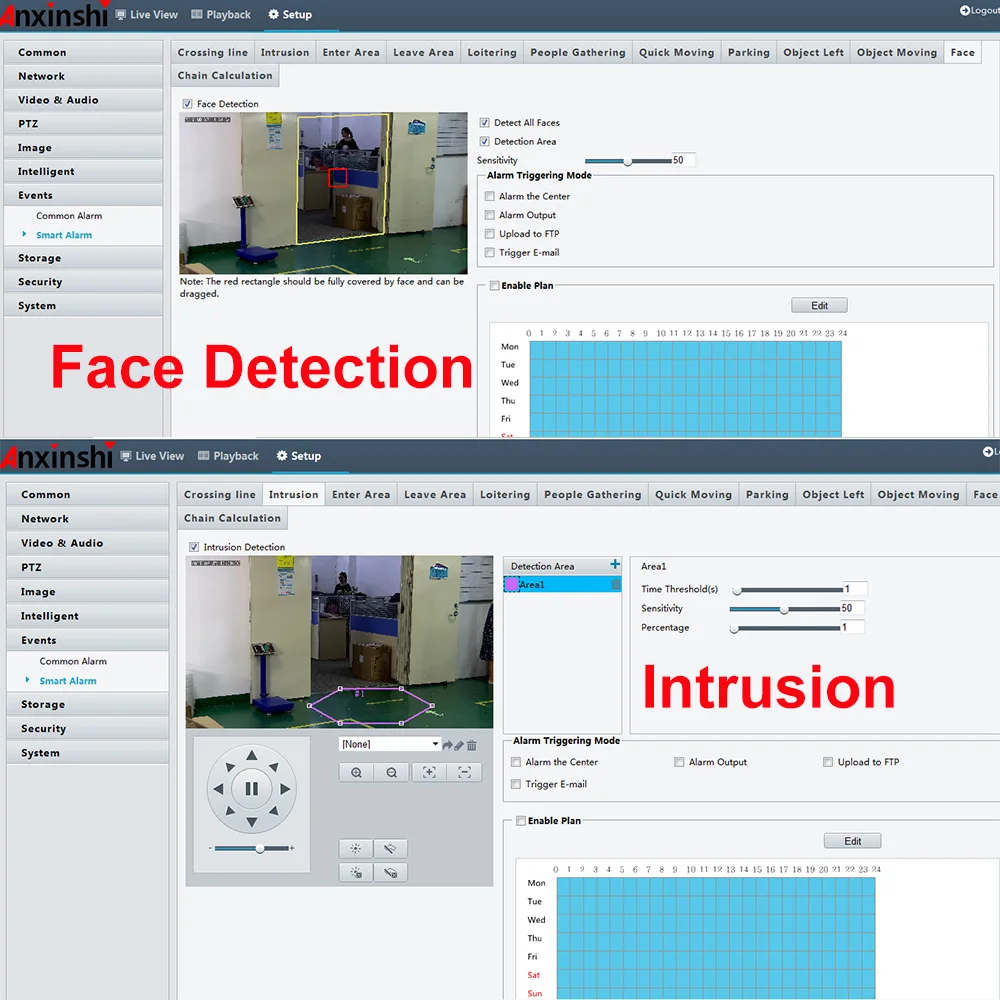
Task: Adjust Sensitivity slider on Face Detection page
Action: coord(628,161)
